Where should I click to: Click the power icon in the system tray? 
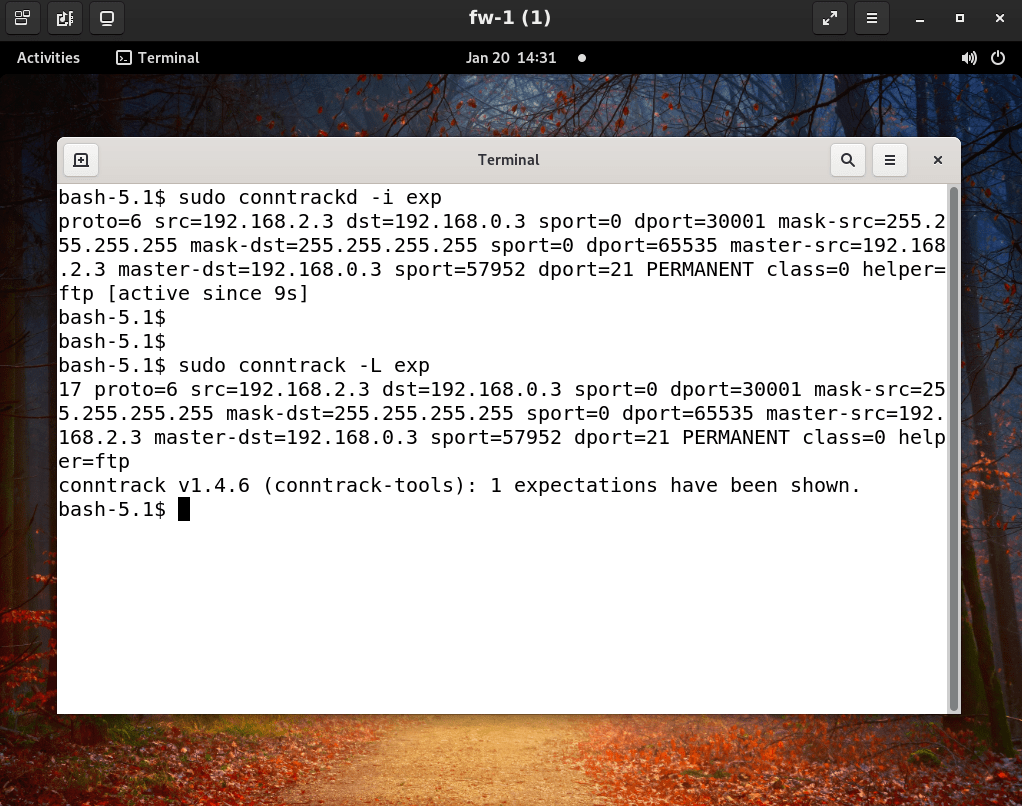[997, 58]
